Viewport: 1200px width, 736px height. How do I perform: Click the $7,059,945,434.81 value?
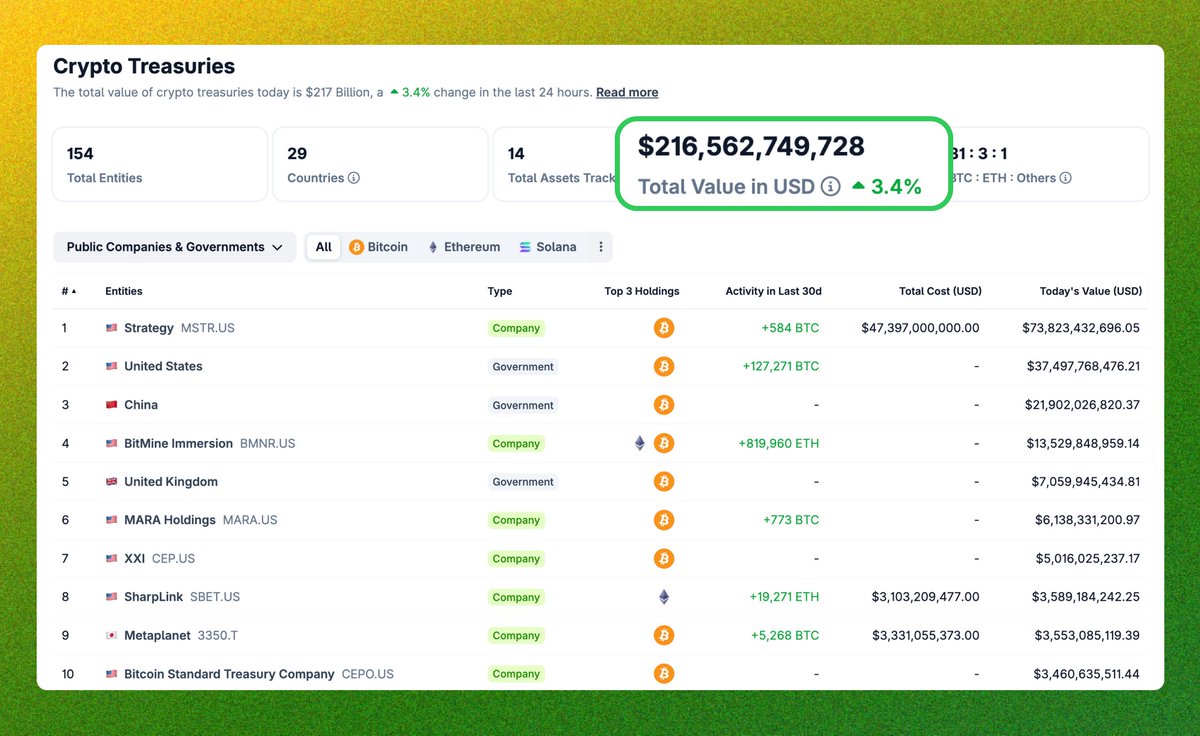click(x=1086, y=482)
